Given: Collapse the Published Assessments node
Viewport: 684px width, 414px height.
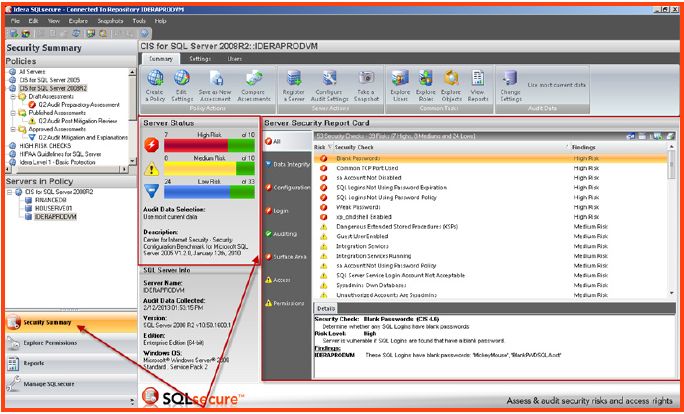Looking at the screenshot, I should coord(13,113).
